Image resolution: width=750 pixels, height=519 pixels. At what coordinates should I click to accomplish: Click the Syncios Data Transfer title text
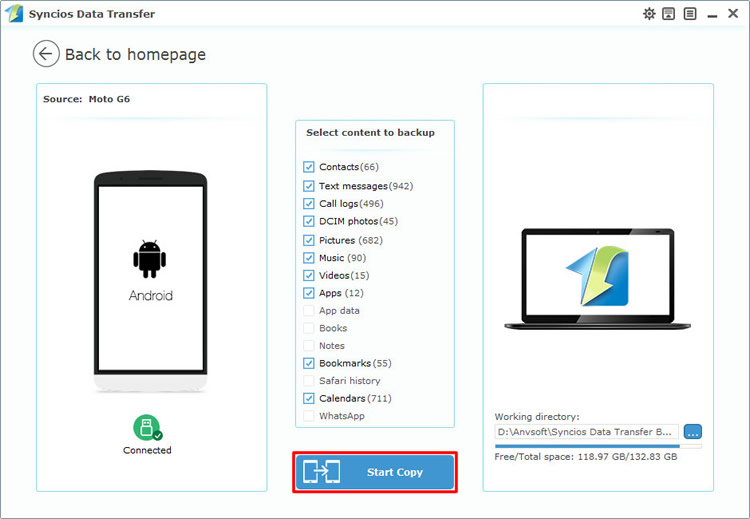[x=92, y=14]
